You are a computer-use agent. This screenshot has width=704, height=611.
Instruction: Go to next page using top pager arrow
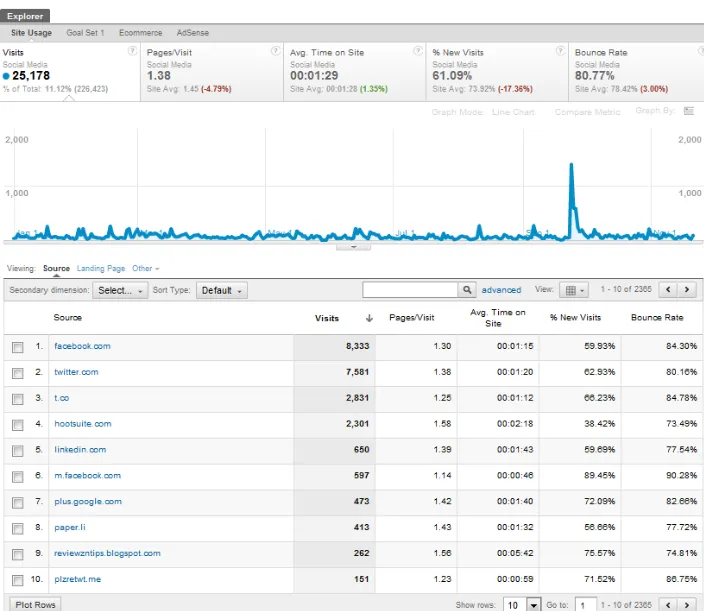(x=687, y=290)
